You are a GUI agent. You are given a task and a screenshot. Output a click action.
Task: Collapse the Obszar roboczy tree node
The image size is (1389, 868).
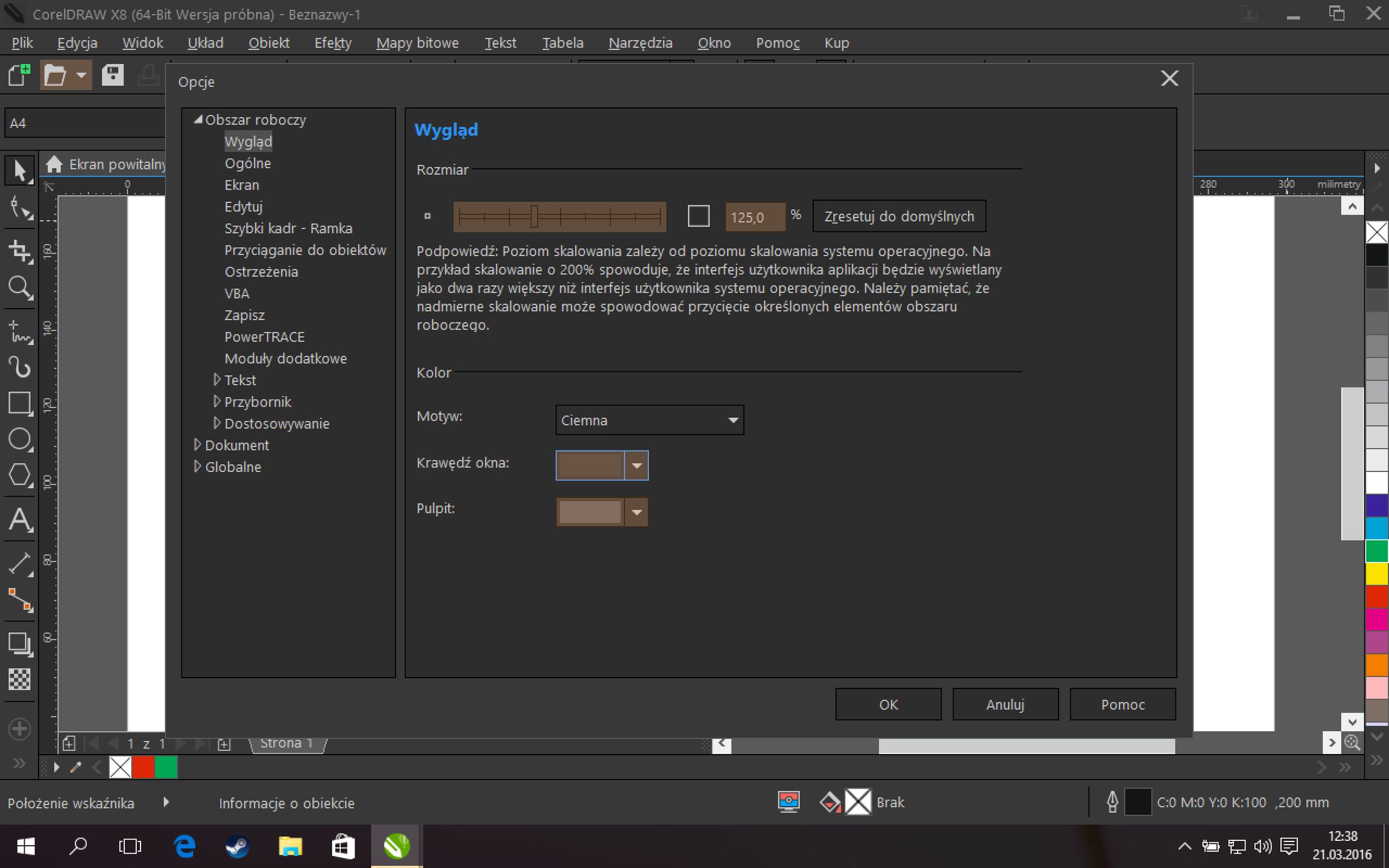tap(198, 120)
